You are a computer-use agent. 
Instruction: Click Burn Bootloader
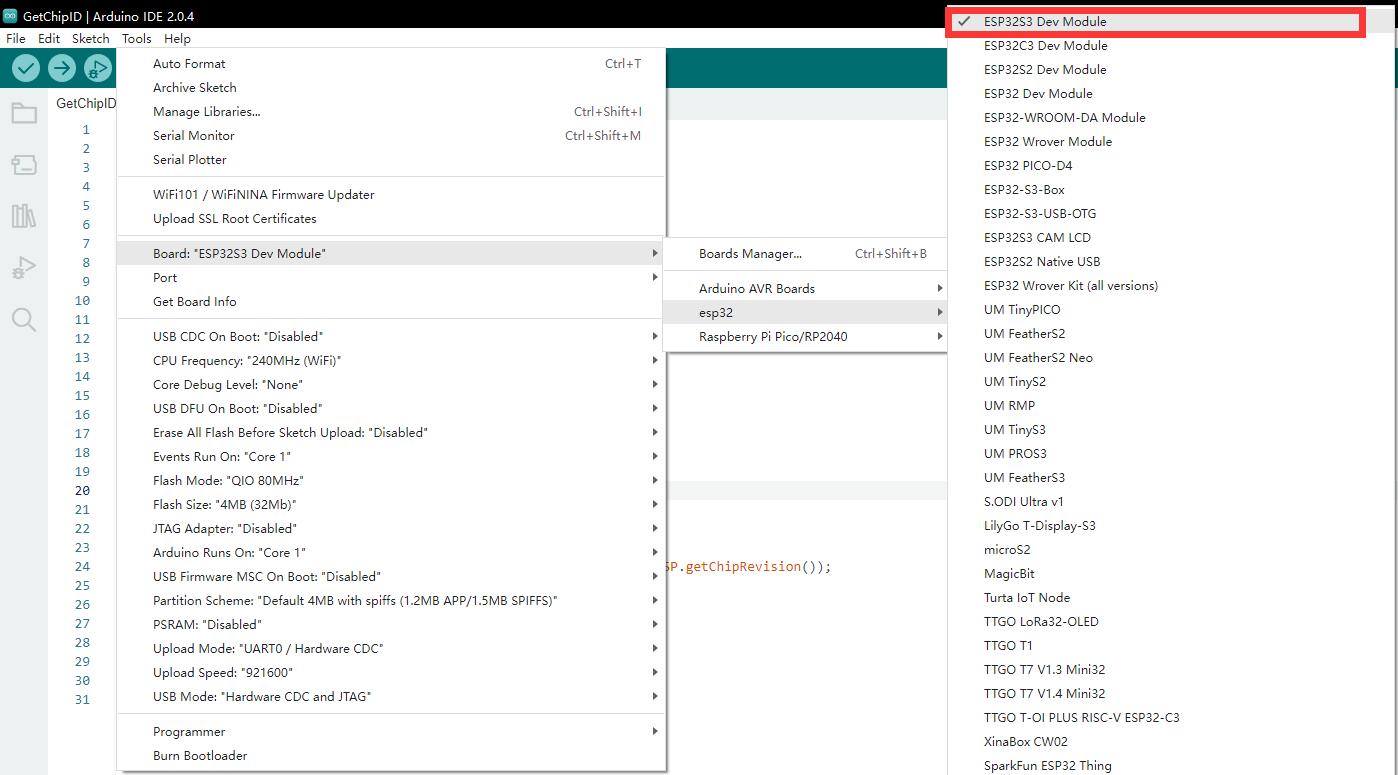pyautogui.click(x=200, y=755)
